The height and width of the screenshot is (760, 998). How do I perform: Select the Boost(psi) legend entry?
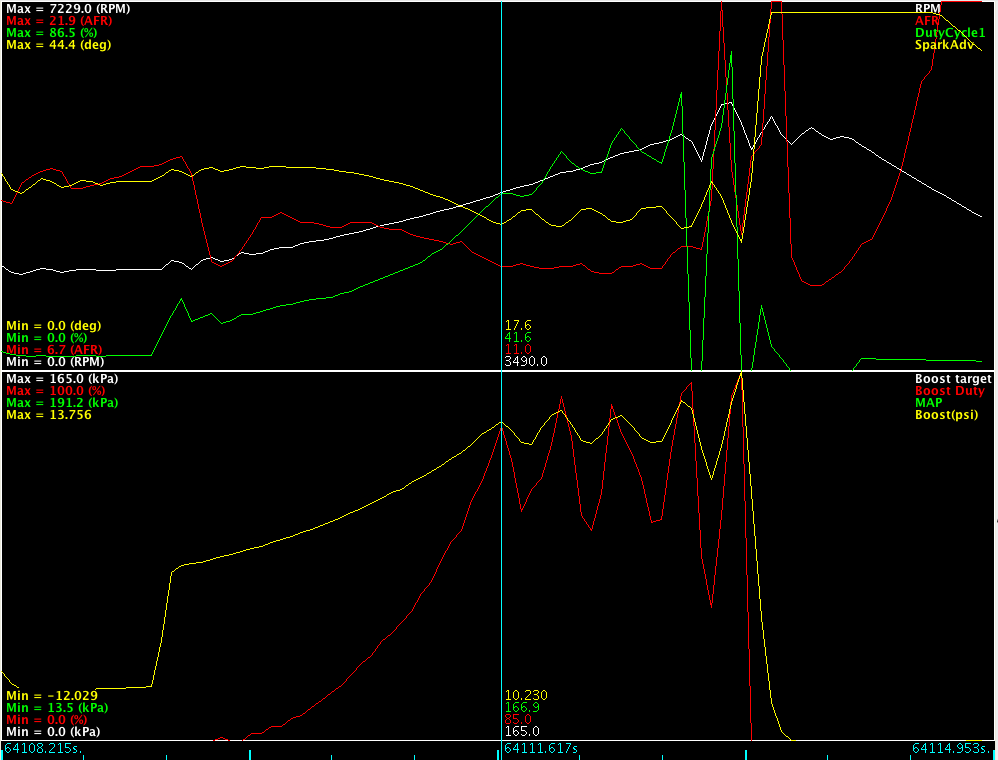tap(946, 415)
